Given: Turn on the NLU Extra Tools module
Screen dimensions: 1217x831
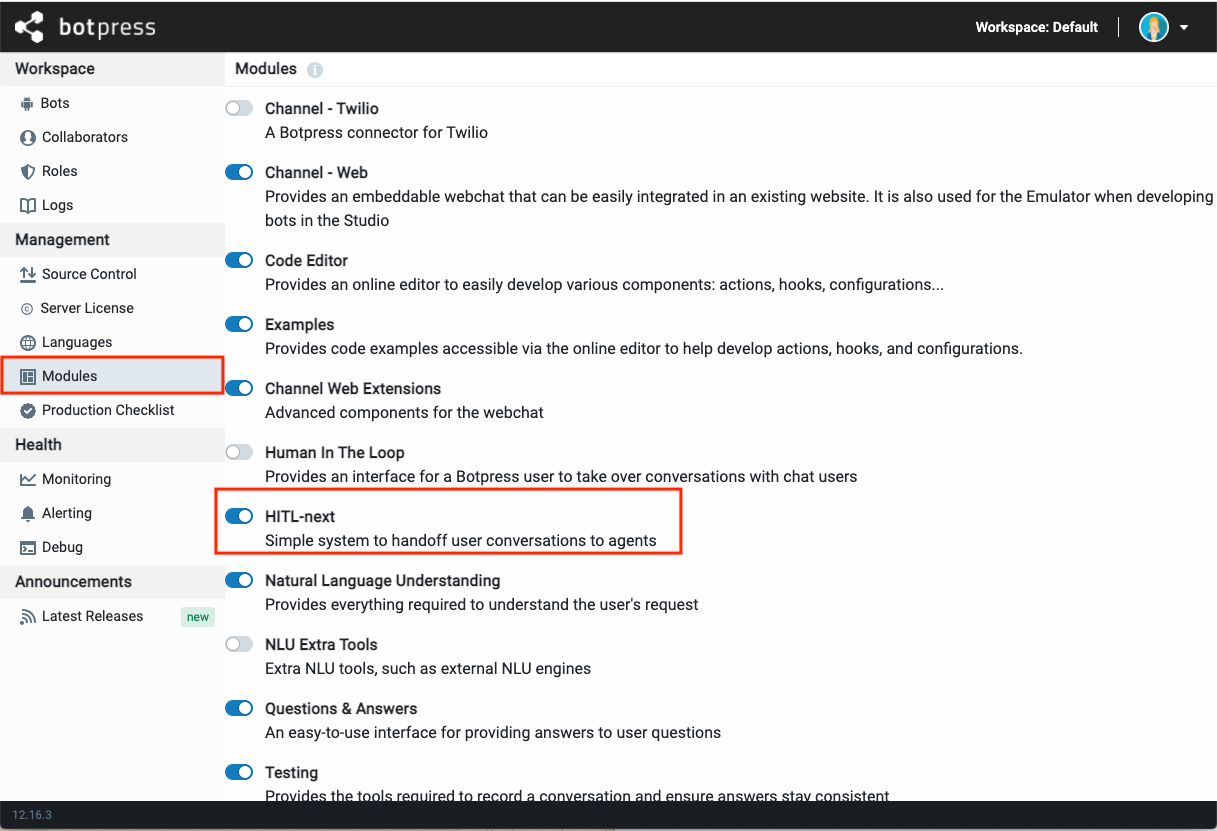Looking at the screenshot, I should 239,644.
